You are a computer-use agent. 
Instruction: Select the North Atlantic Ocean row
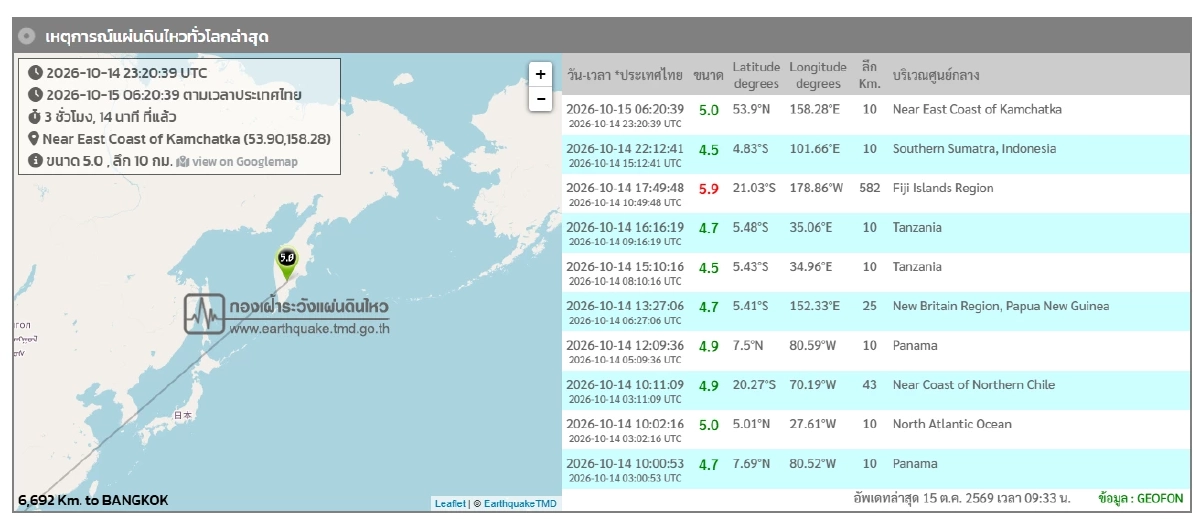tap(878, 430)
